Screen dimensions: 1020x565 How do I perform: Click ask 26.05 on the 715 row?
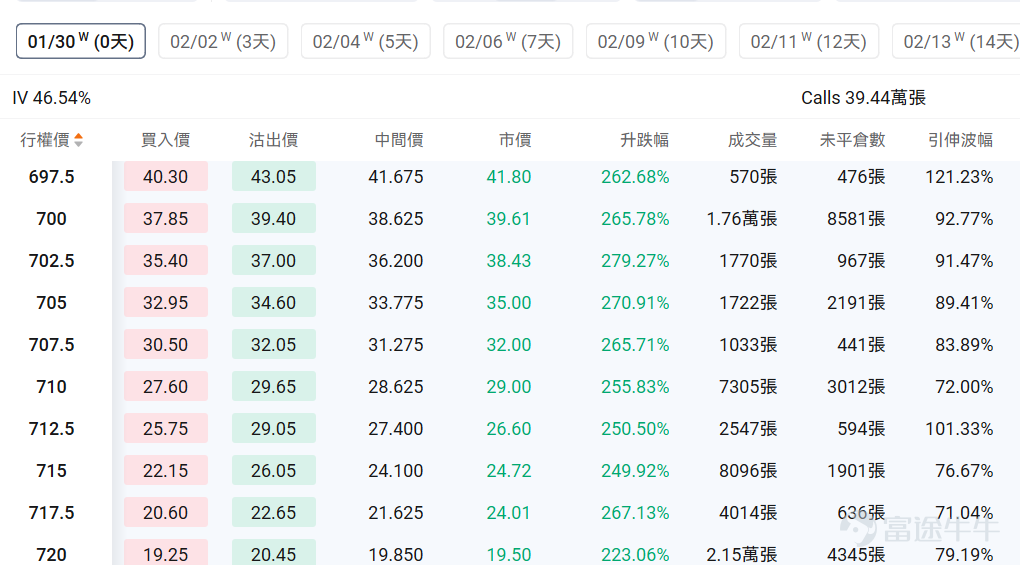274,470
